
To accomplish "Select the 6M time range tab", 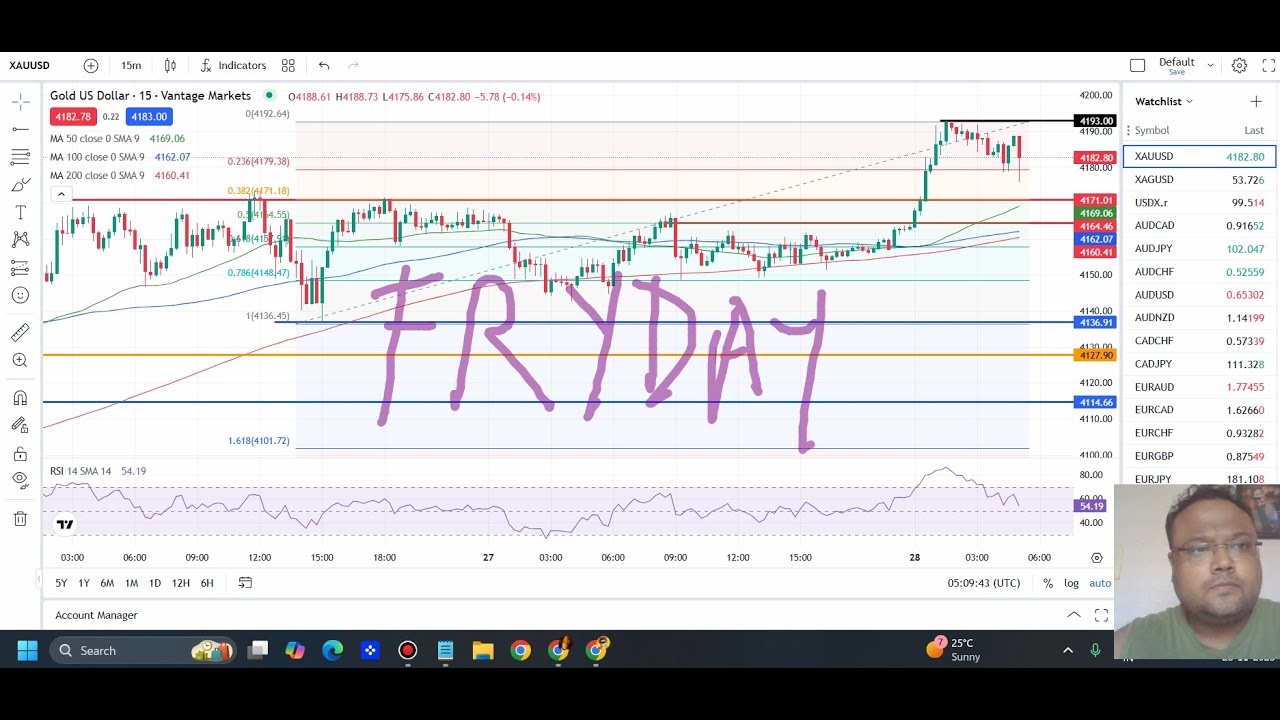I will pos(107,583).
